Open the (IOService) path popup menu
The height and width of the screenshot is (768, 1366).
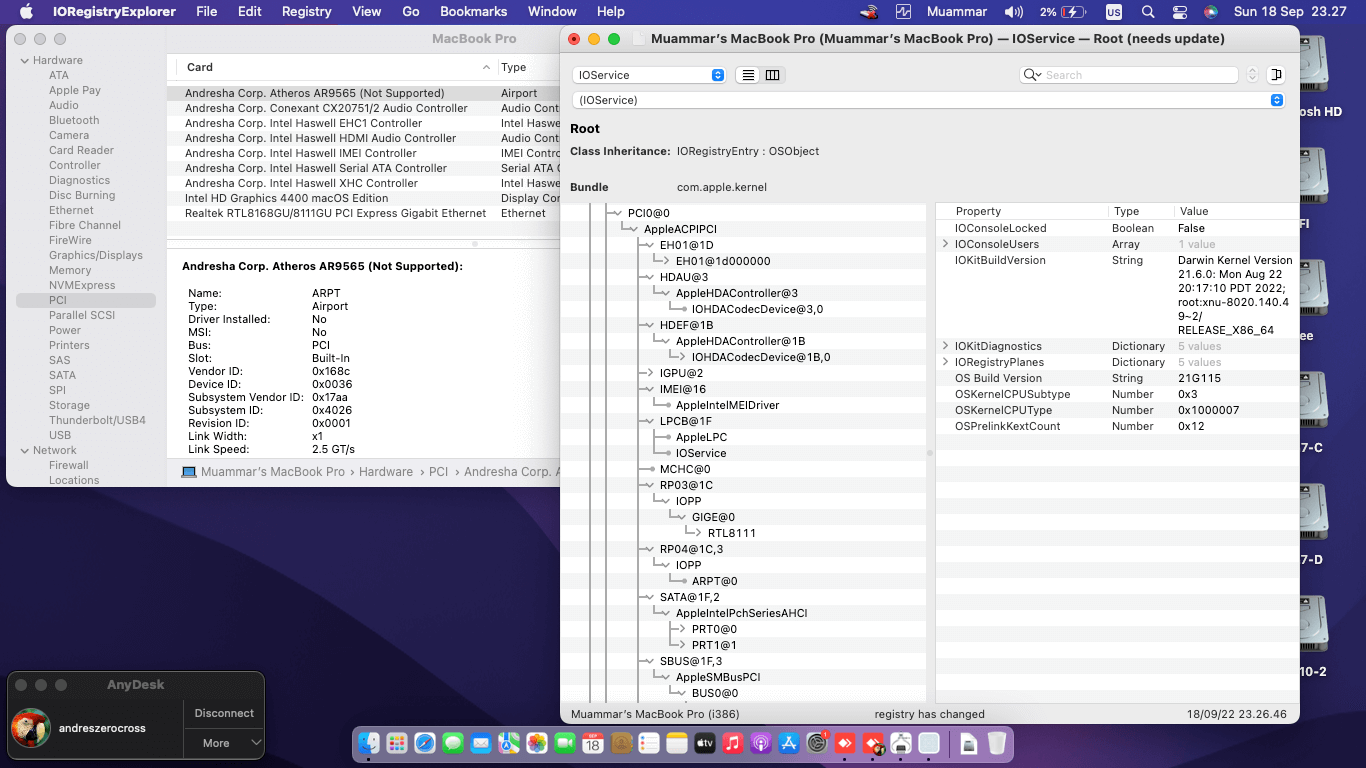click(928, 100)
